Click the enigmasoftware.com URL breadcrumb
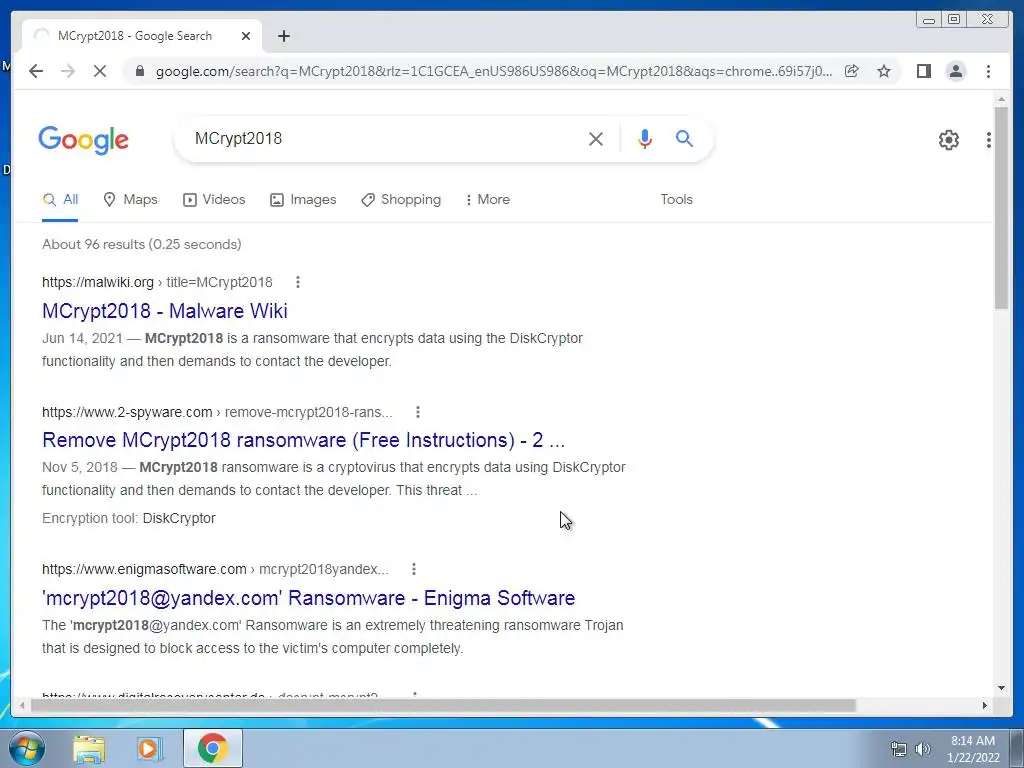 click(216, 569)
